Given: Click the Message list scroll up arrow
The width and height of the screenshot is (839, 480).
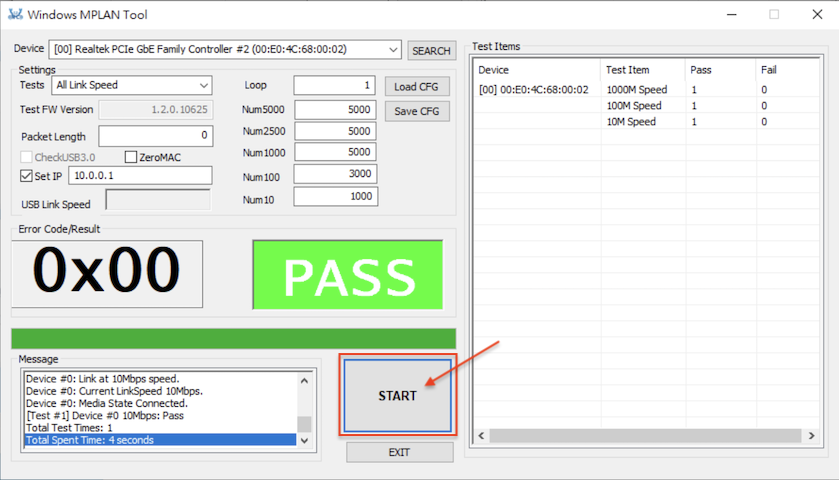Looking at the screenshot, I should click(x=304, y=380).
